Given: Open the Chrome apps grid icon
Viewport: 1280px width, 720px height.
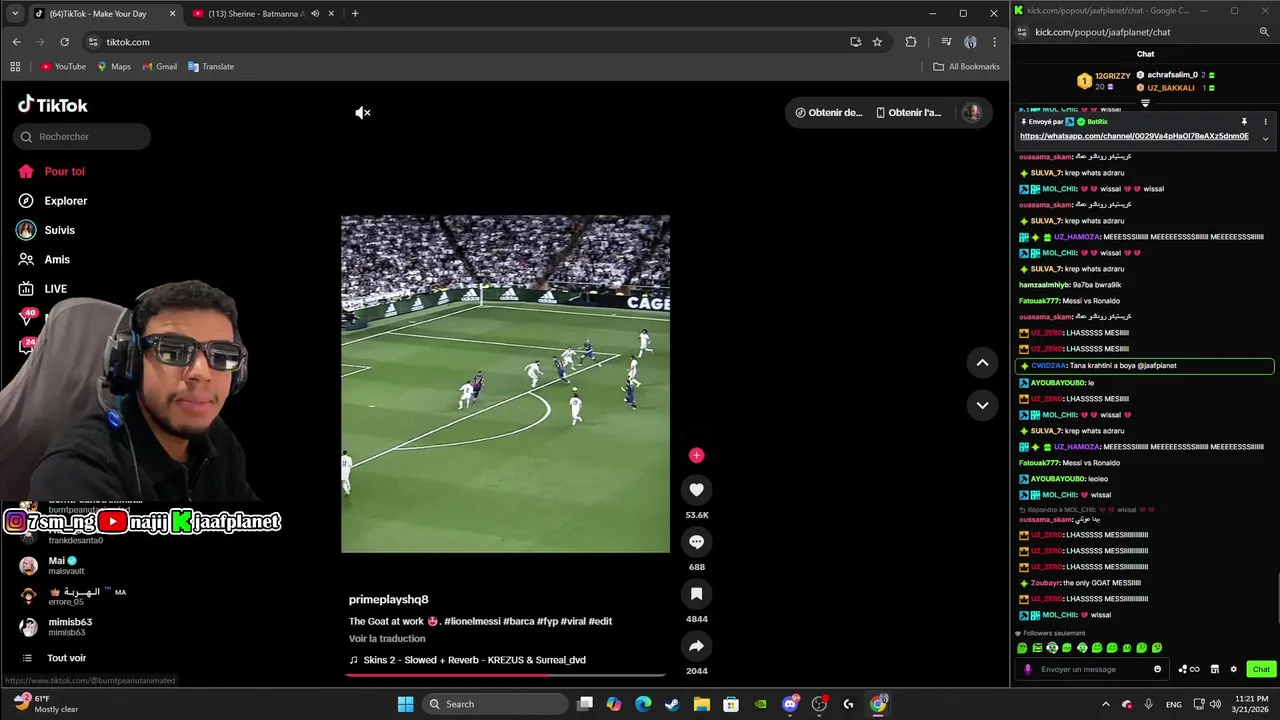Looking at the screenshot, I should click(15, 67).
